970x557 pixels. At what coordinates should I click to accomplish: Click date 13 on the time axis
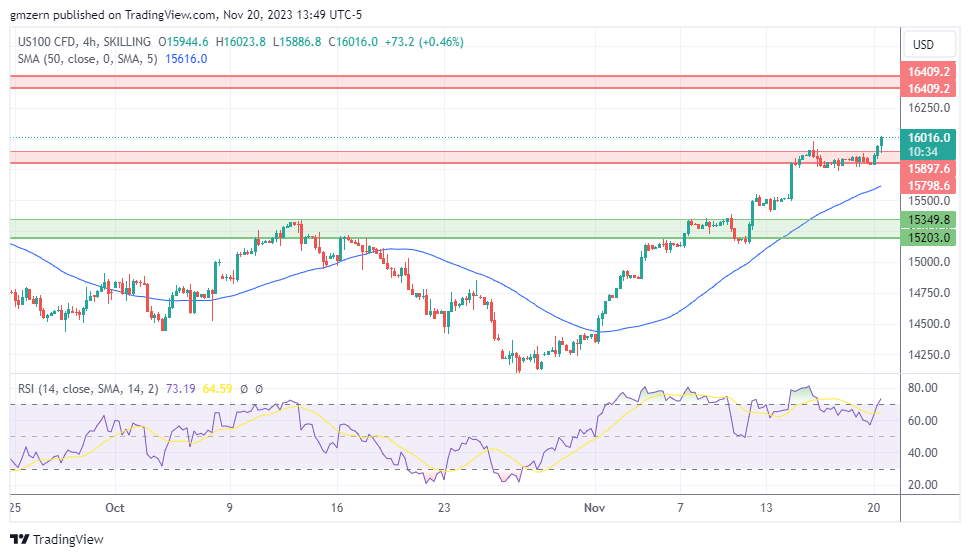(x=766, y=507)
